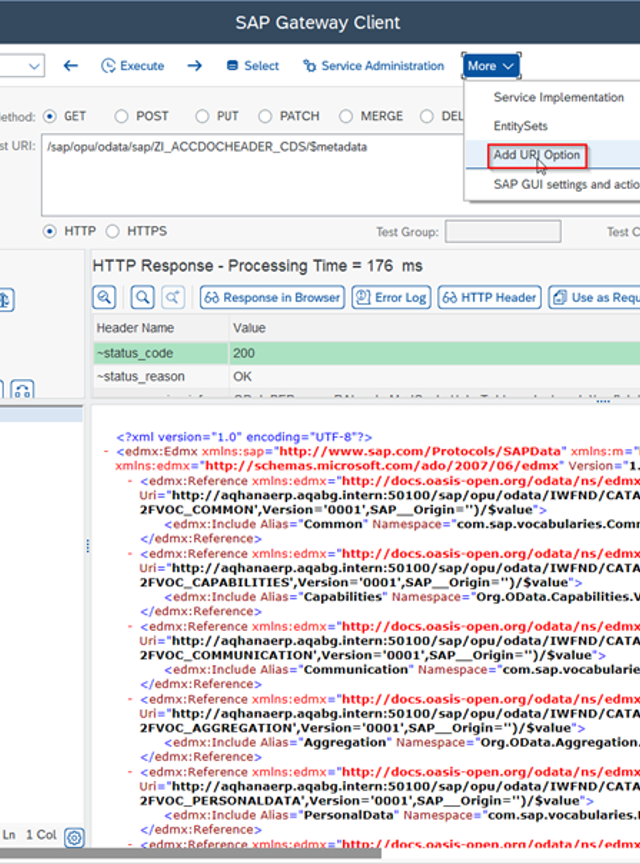
Task: Collapse the VOC_AGGREGATION edmx:Reference node
Action: pyautogui.click(x=130, y=699)
